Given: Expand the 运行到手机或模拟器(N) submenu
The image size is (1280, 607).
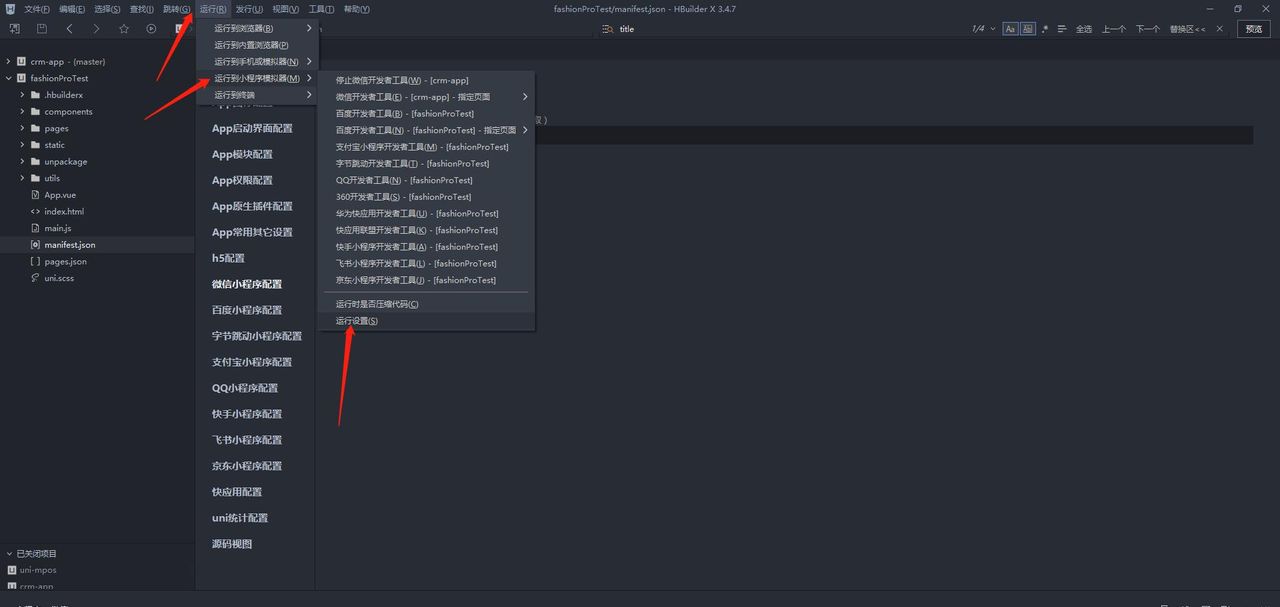Looking at the screenshot, I should pyautogui.click(x=257, y=62).
